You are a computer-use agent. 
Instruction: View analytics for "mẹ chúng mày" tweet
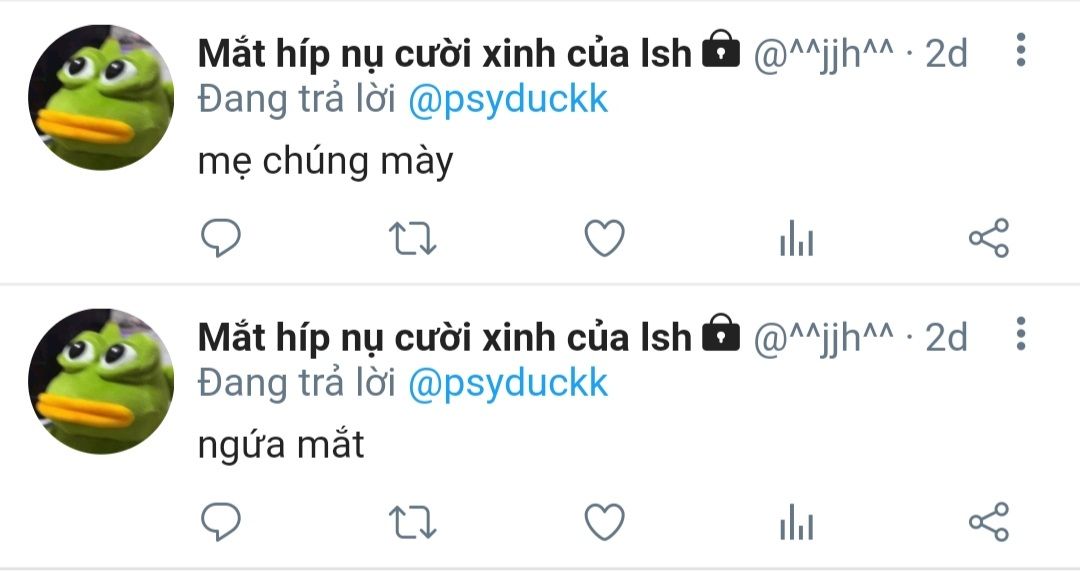(796, 238)
